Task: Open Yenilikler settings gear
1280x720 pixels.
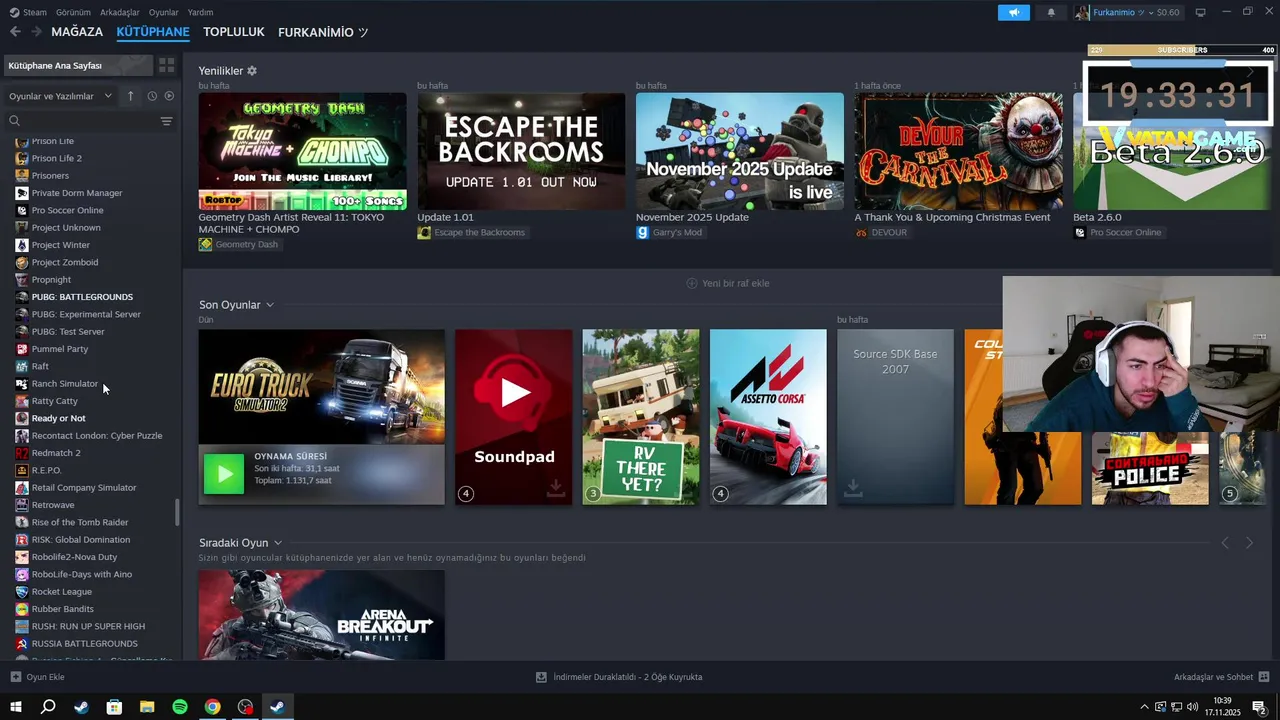Action: (252, 71)
